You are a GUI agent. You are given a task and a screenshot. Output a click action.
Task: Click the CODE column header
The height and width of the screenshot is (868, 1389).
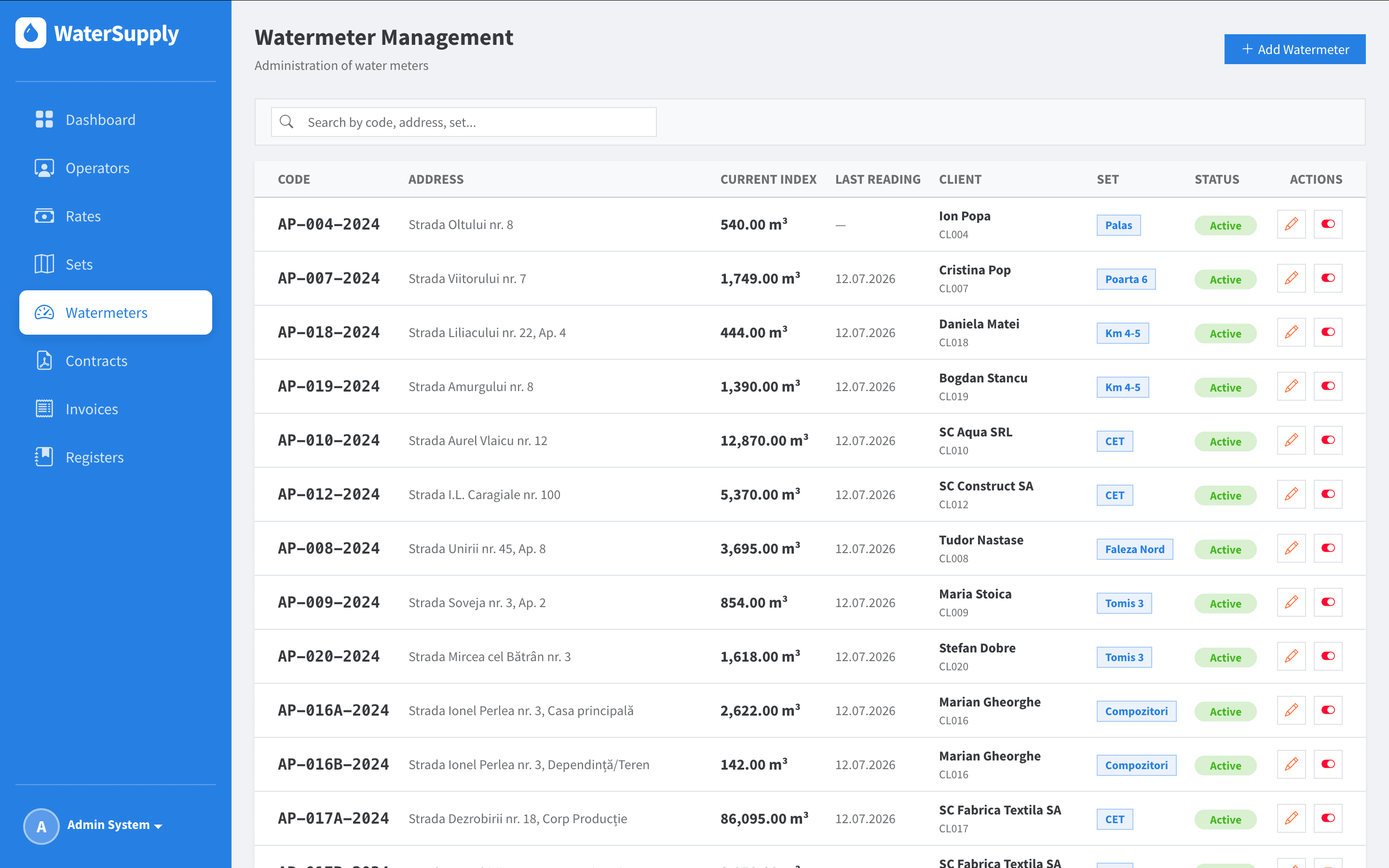coord(294,179)
